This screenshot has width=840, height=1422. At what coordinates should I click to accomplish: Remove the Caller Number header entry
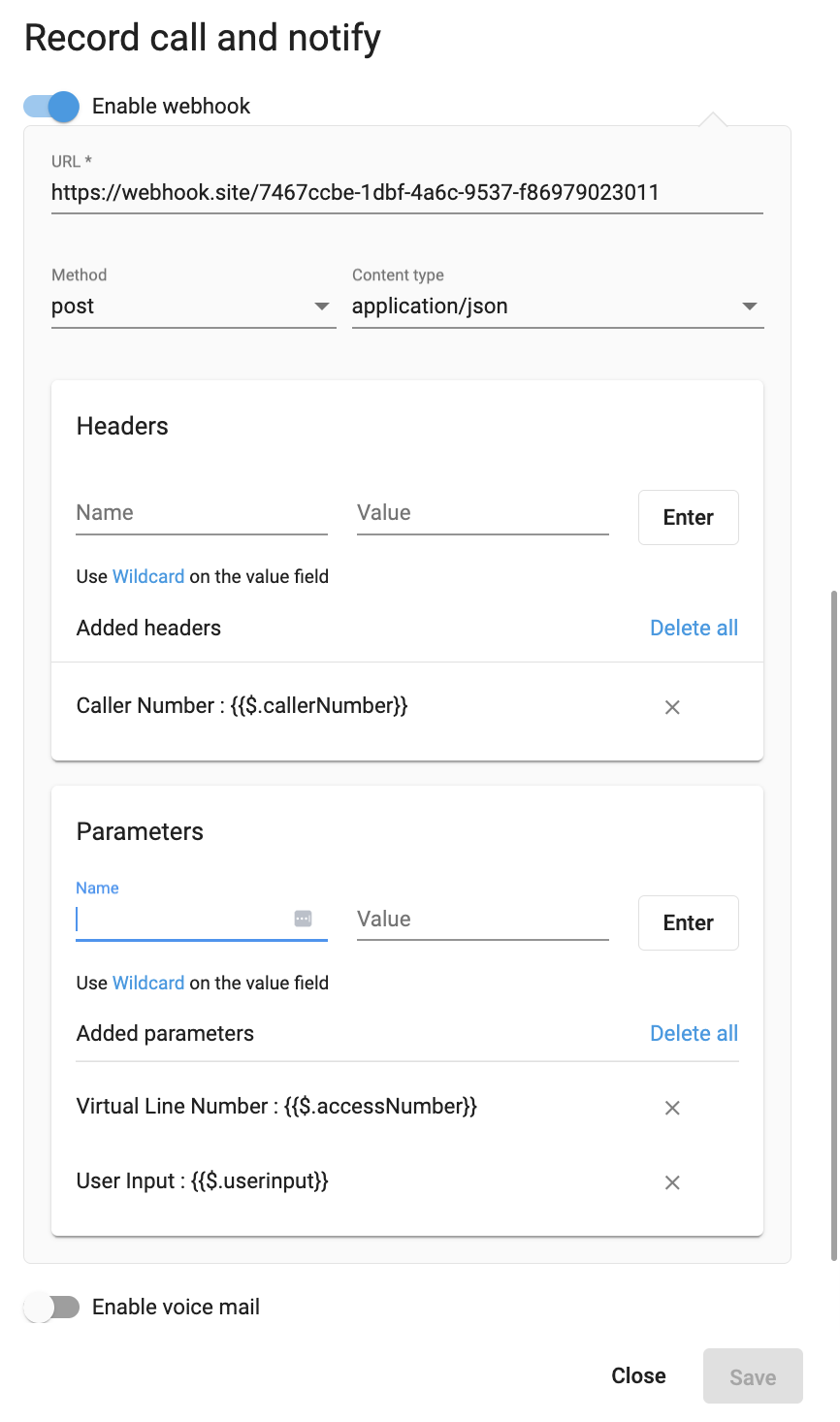point(672,707)
